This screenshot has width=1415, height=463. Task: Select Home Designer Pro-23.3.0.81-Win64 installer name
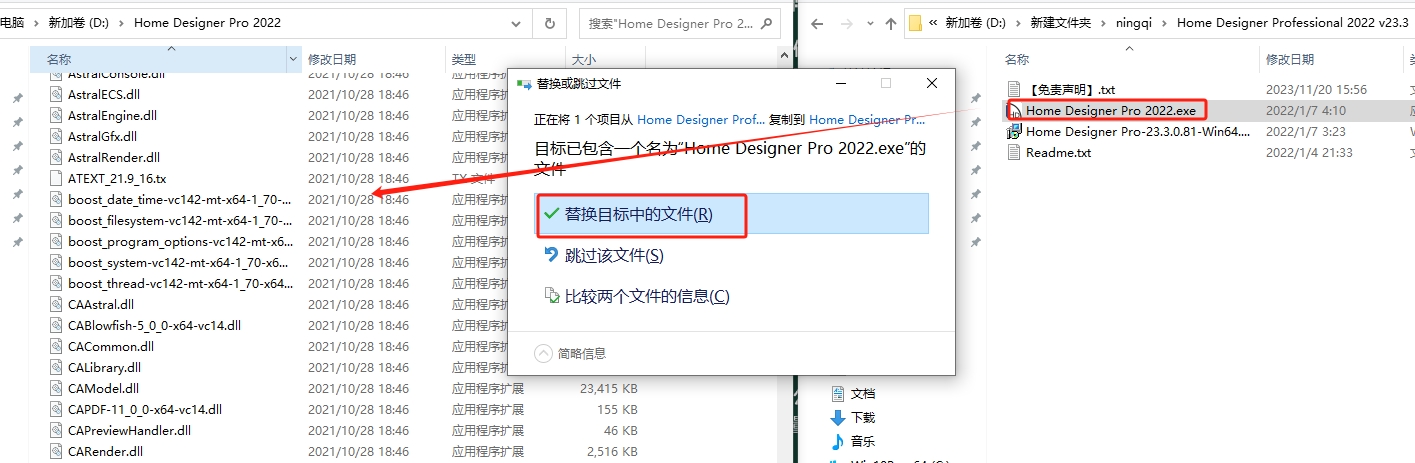[1138, 132]
